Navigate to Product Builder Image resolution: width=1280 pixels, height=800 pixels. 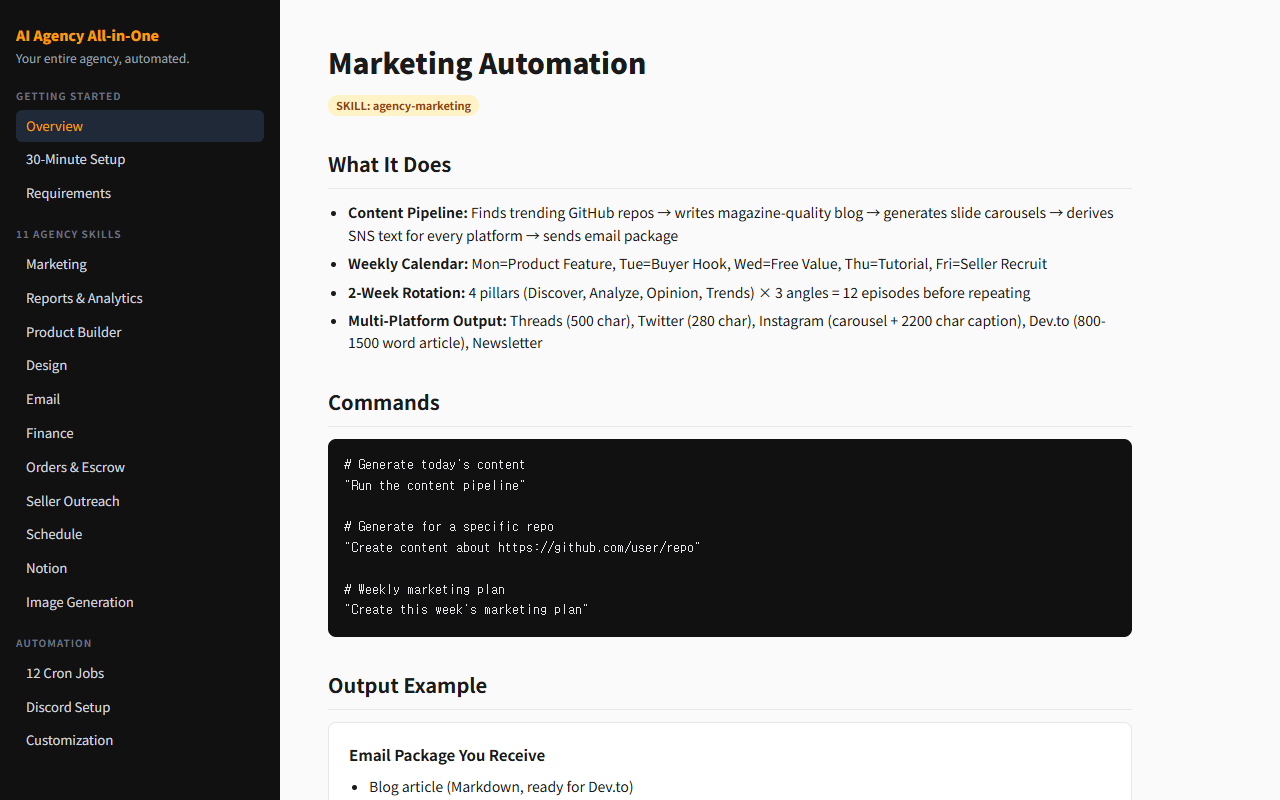tap(73, 332)
